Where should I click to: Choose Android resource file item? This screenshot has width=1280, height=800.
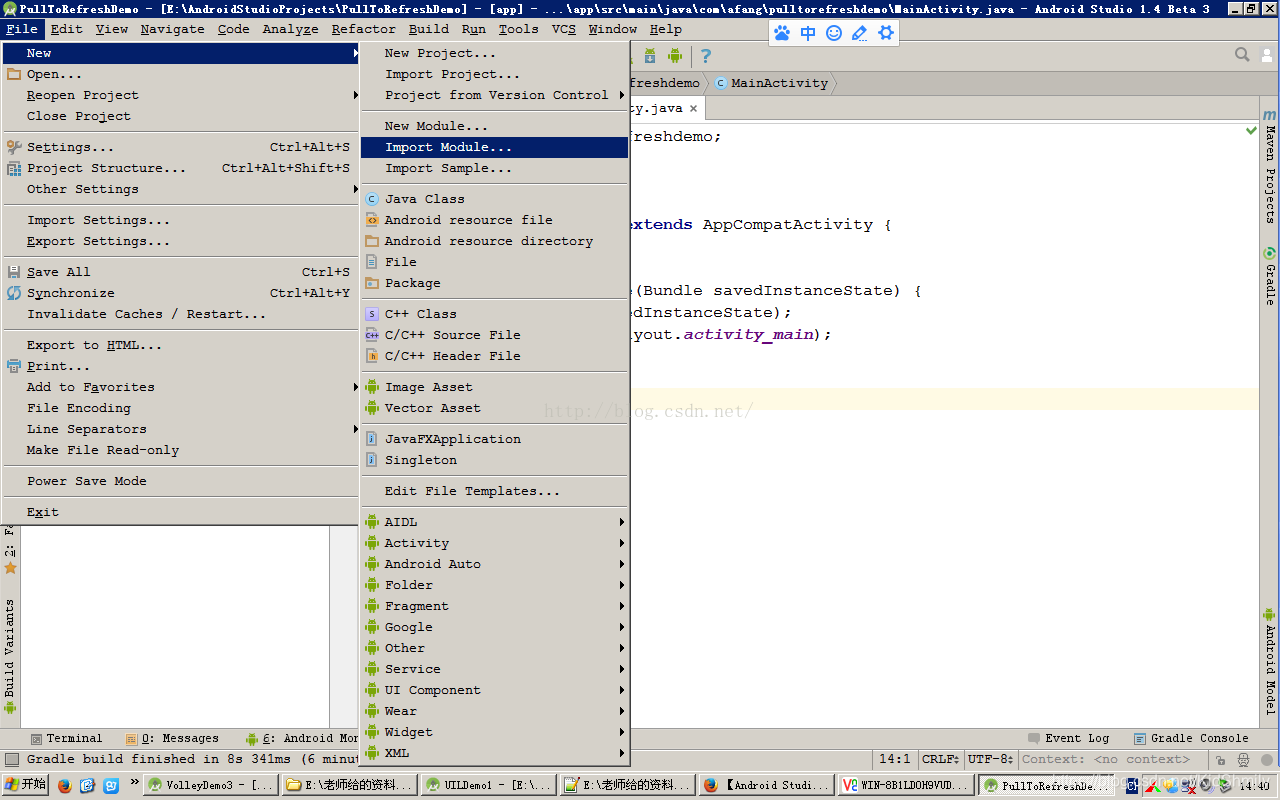tap(494, 220)
